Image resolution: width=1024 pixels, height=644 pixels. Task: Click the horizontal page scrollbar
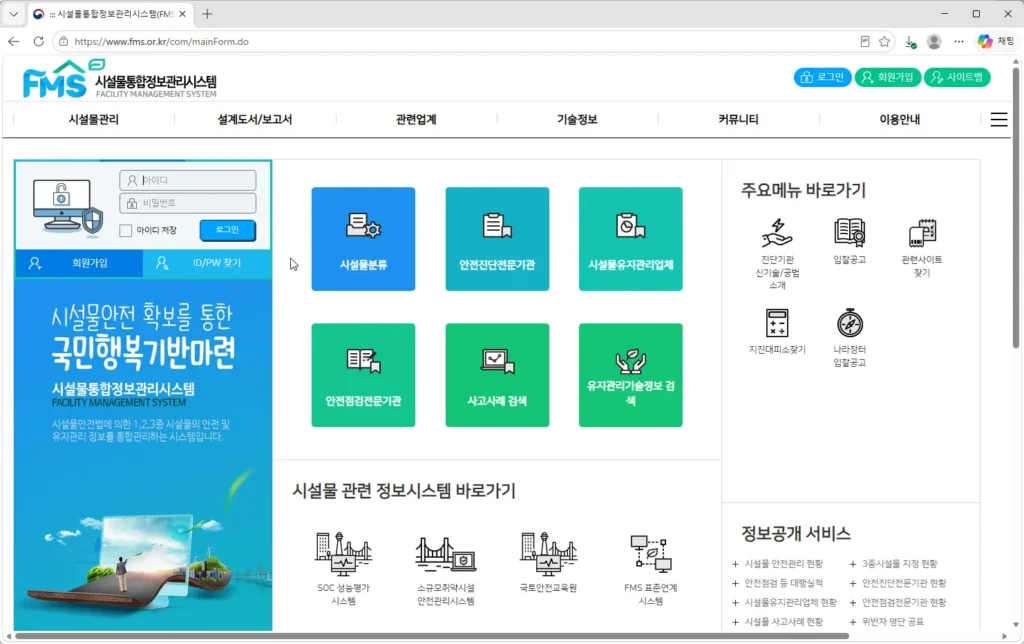tap(432, 636)
